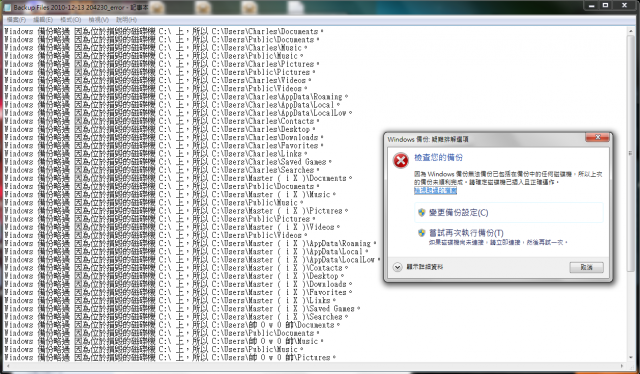
Task: Close the Windows 備份 troubleshooting dialog
Action: 598,137
